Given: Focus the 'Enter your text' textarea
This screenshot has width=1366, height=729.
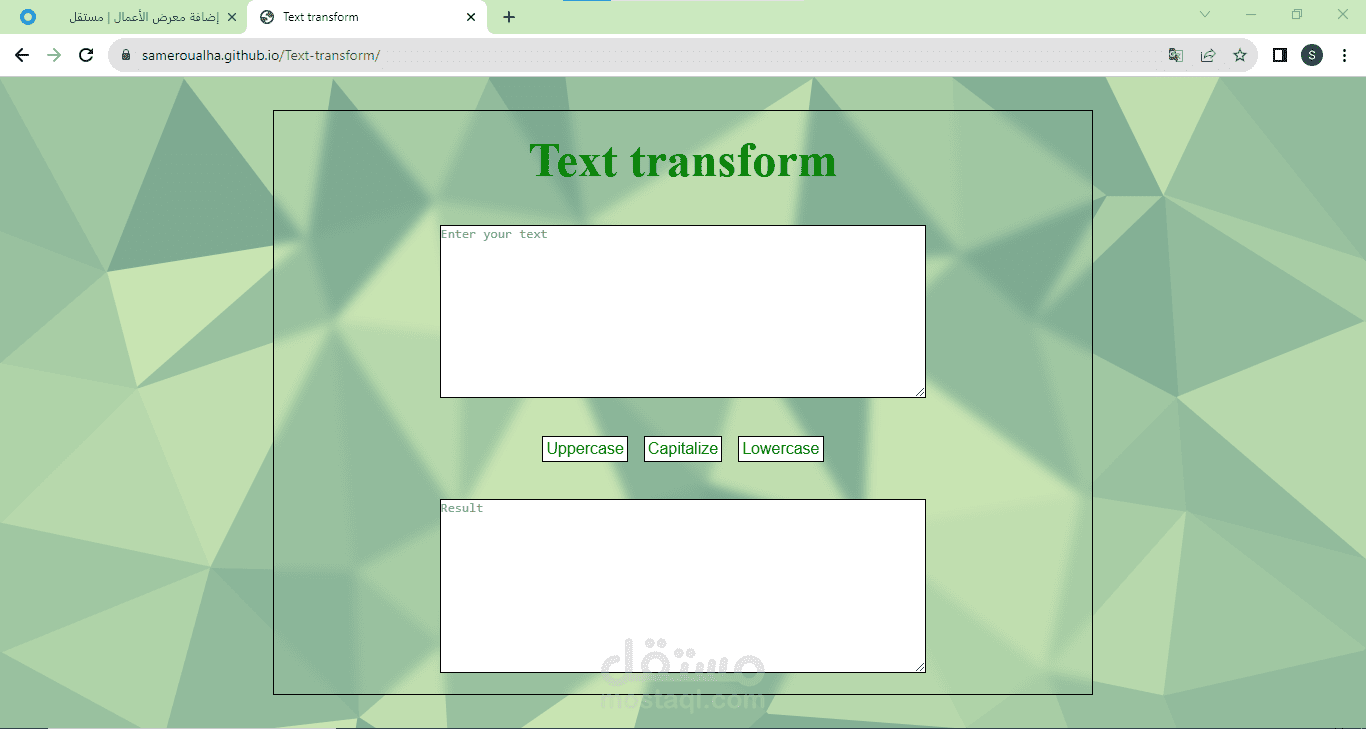Looking at the screenshot, I should pos(683,311).
